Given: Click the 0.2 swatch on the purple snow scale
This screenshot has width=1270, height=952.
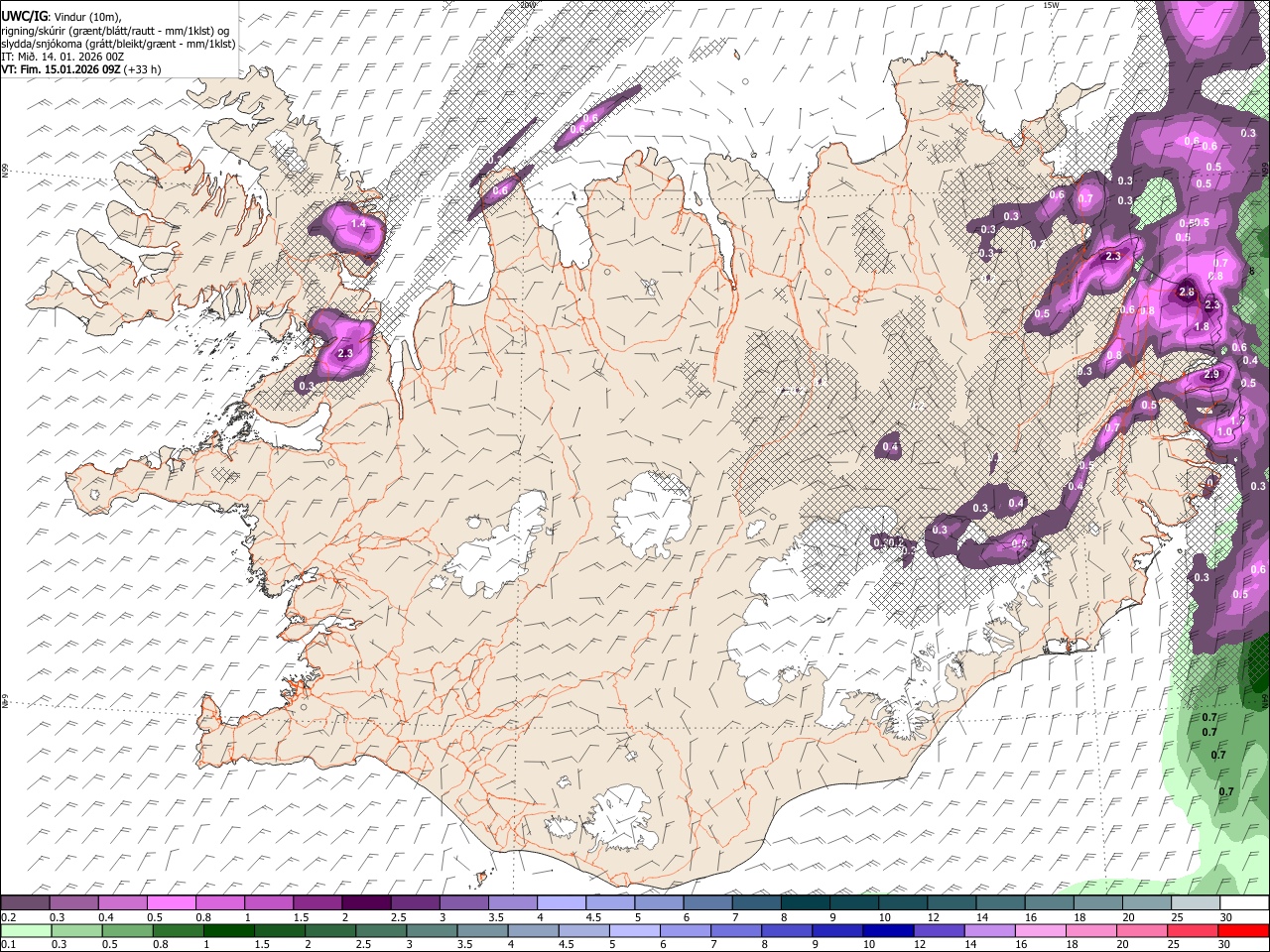Looking at the screenshot, I should pyautogui.click(x=25, y=902).
